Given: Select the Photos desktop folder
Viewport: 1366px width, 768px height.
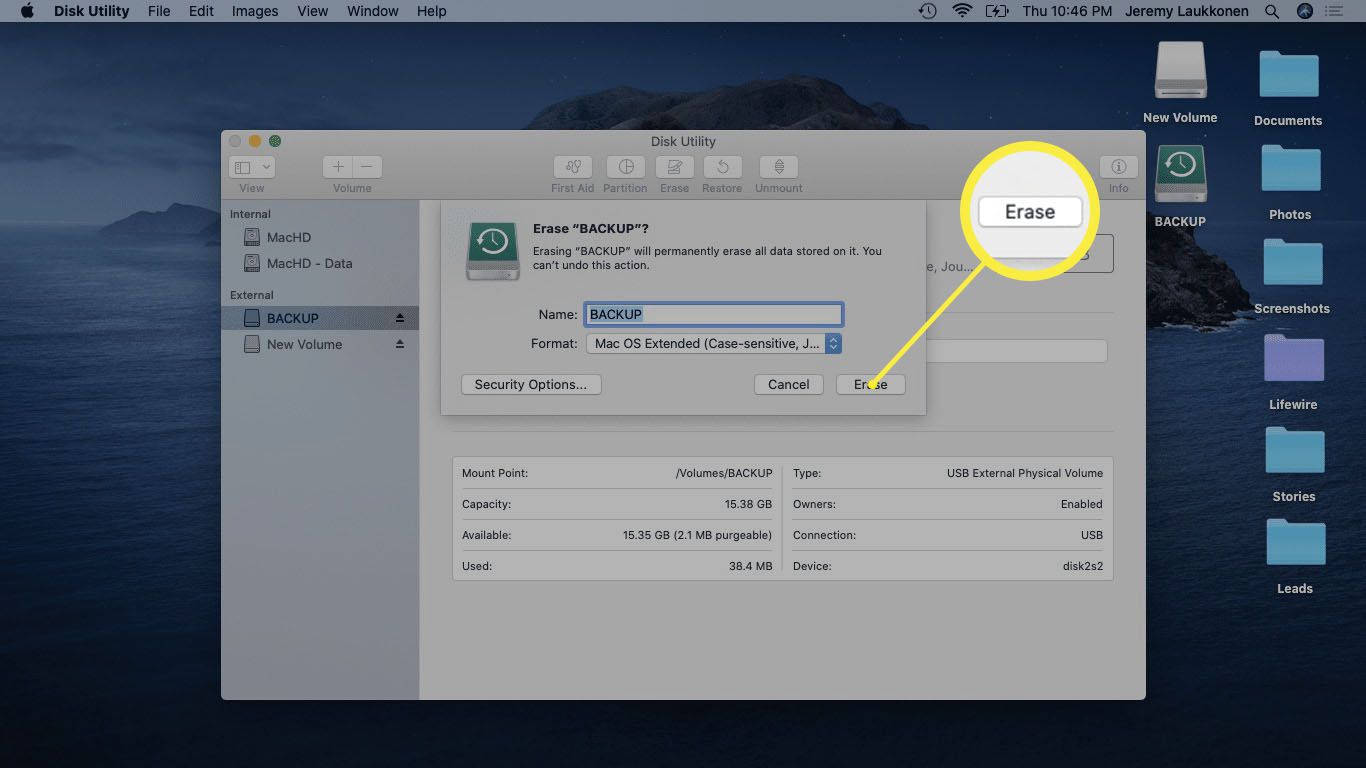Looking at the screenshot, I should pos(1290,169).
